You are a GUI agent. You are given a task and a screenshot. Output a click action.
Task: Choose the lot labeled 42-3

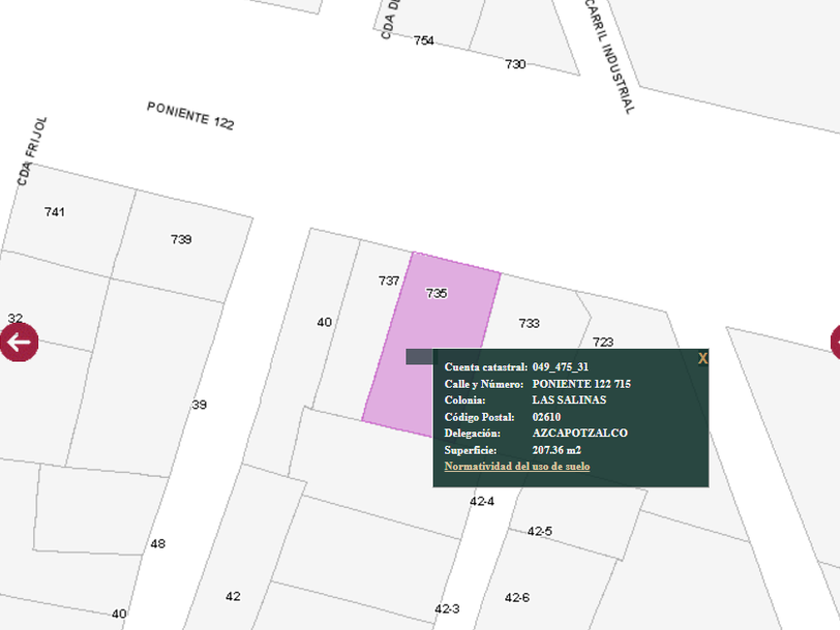click(x=447, y=609)
